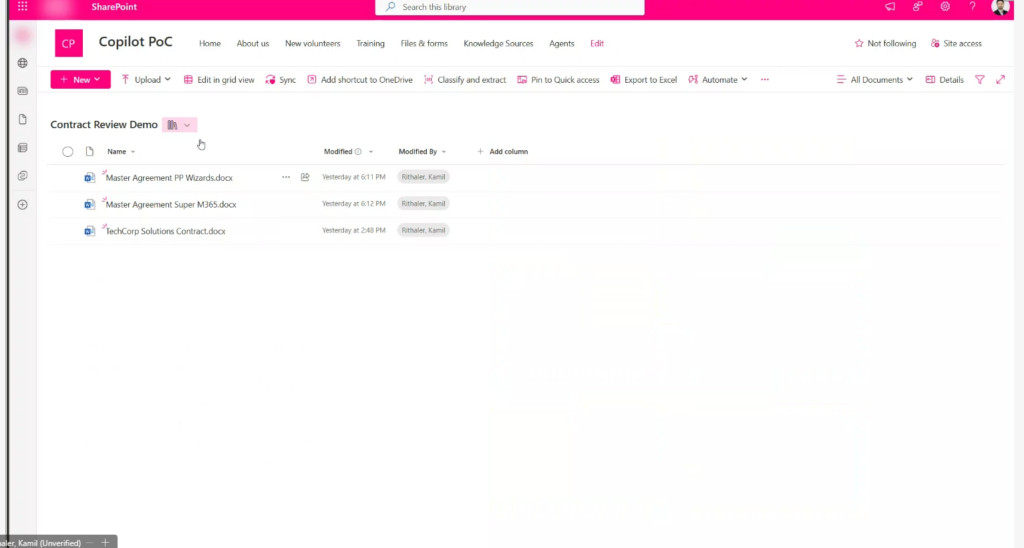Click the CP site logo tile
This screenshot has width=1024, height=548.
point(69,43)
